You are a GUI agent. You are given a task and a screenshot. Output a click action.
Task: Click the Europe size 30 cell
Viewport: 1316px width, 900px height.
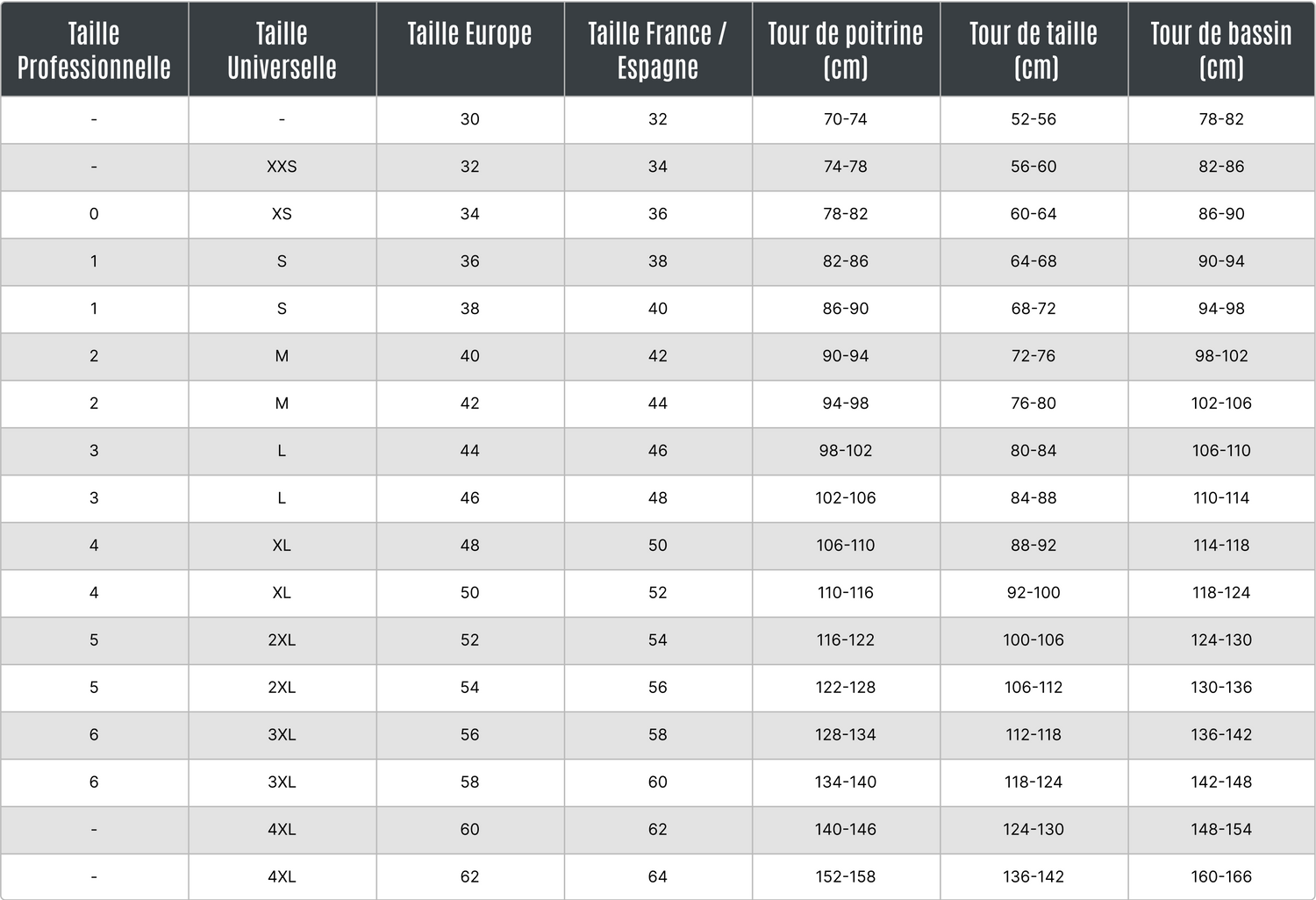tap(469, 119)
